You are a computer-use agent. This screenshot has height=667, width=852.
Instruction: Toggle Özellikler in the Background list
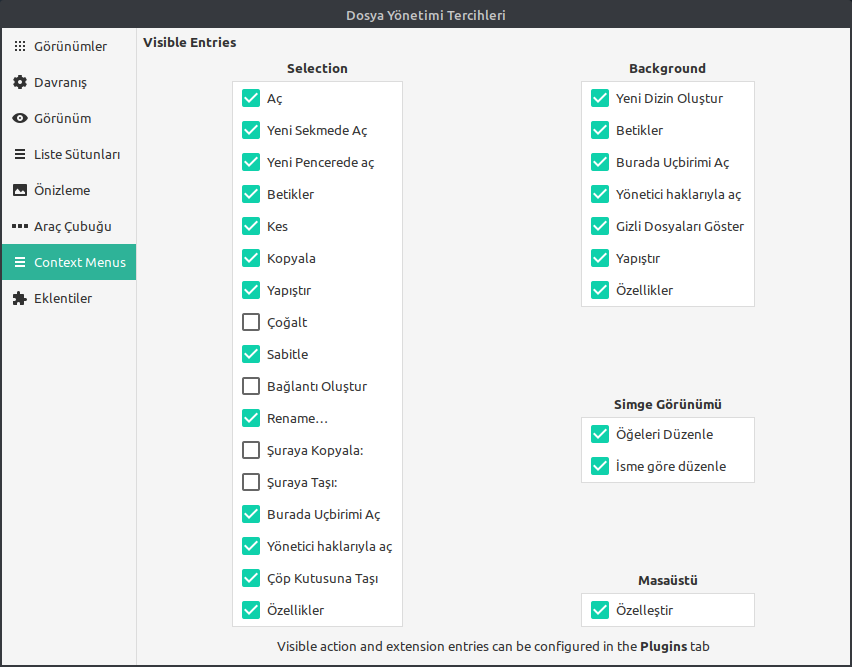click(x=600, y=290)
